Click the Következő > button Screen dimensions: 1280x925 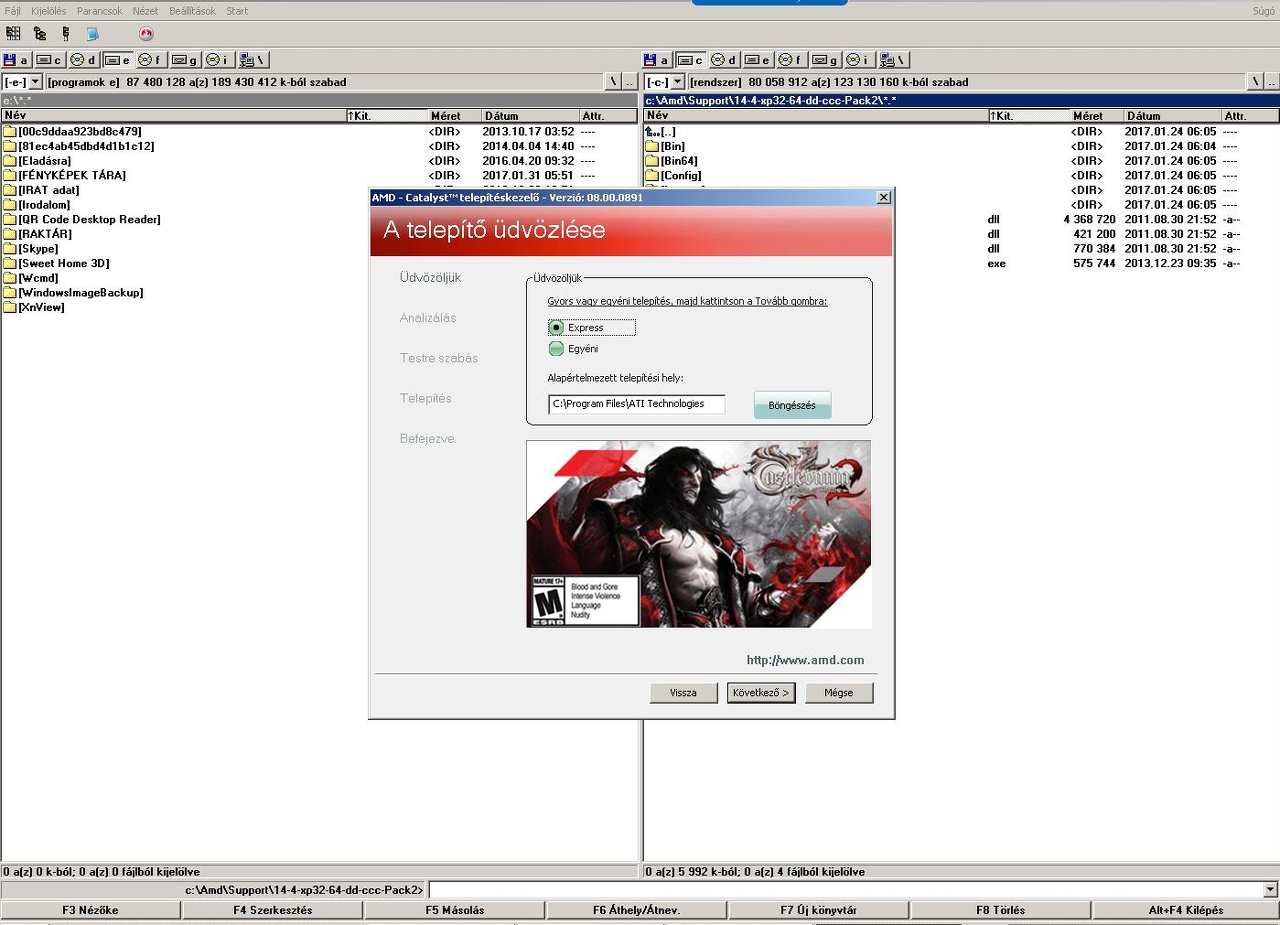[x=761, y=693]
